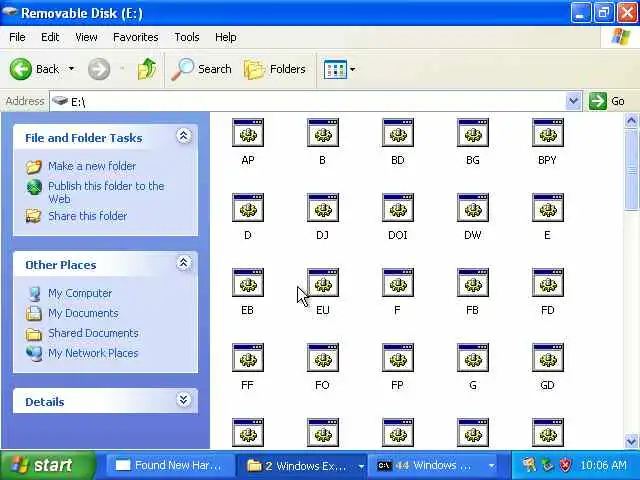Viewport: 640px width, 480px height.
Task: Open the Search pane
Action: (201, 69)
